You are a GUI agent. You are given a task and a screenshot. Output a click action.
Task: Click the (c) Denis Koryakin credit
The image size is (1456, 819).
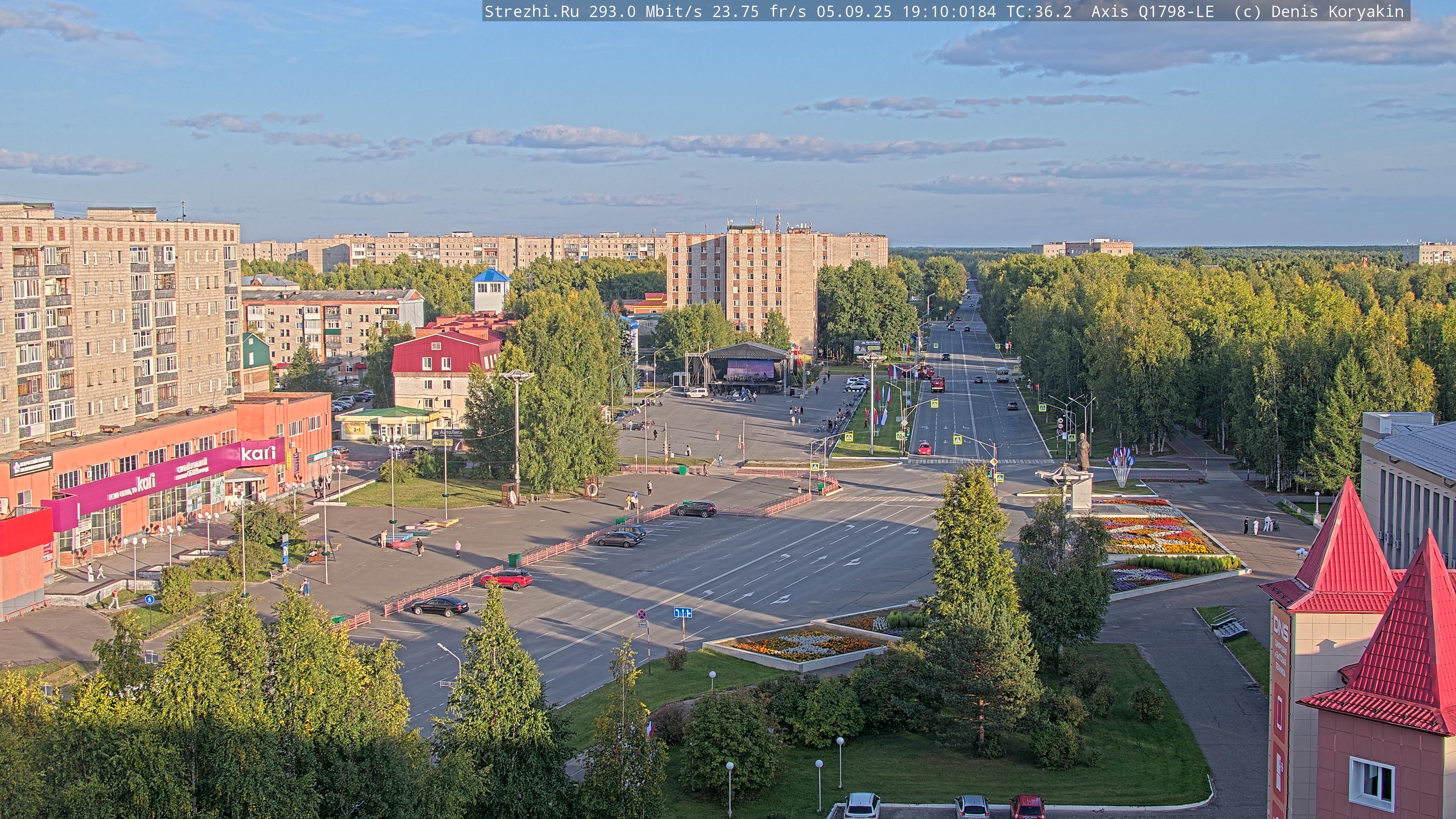pos(1319,12)
